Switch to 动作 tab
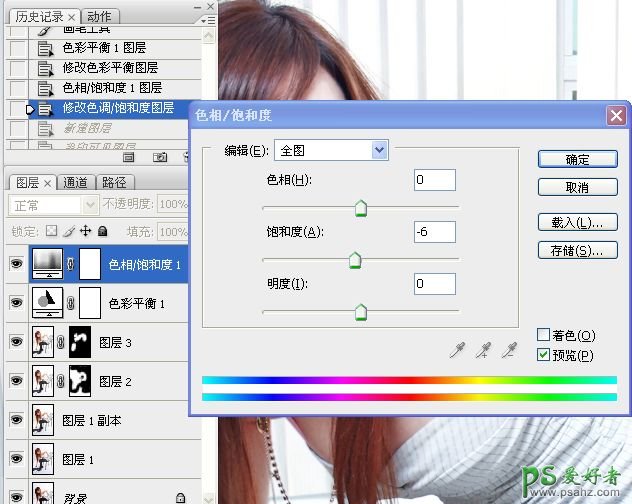This screenshot has height=504, width=632. coord(99,17)
